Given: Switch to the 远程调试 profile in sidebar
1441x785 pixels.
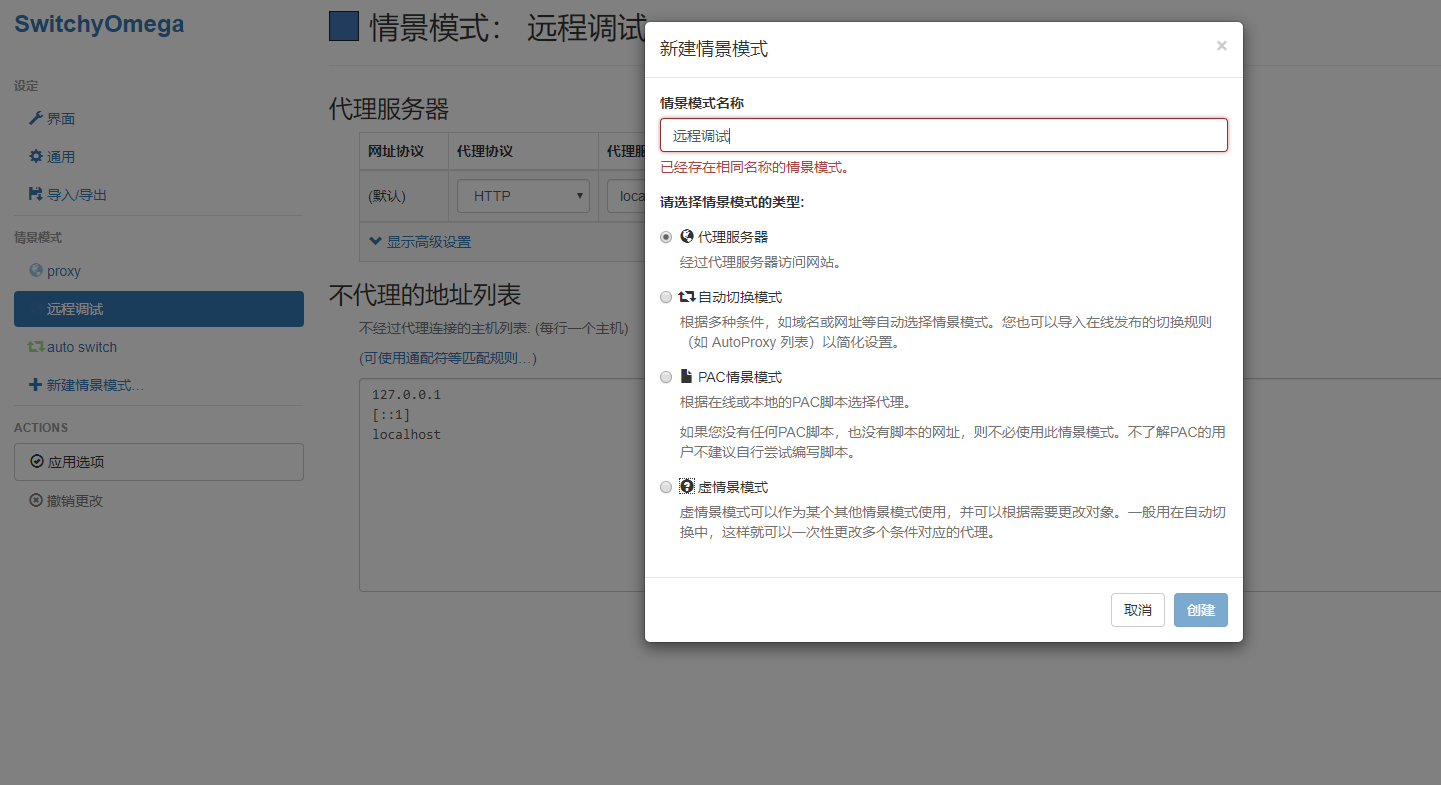Looking at the screenshot, I should pos(158,308).
